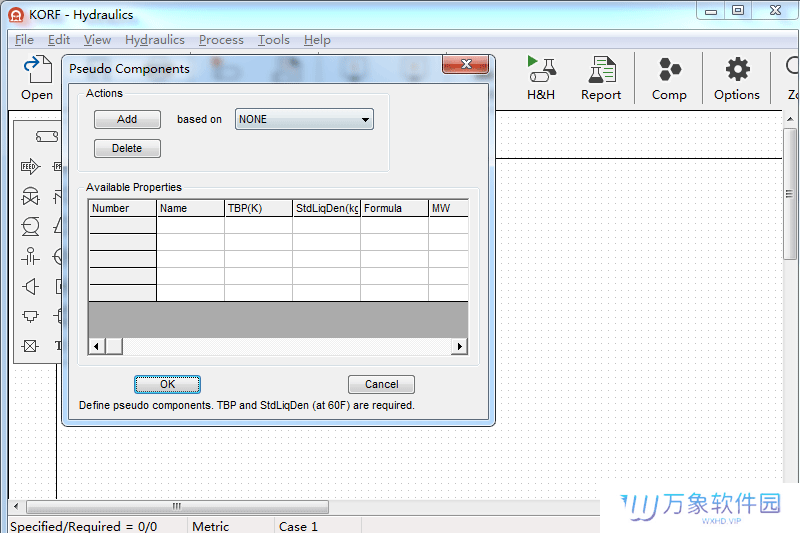The width and height of the screenshot is (800, 533).
Task: Select the trapezoid expander element
Action: tap(30, 286)
